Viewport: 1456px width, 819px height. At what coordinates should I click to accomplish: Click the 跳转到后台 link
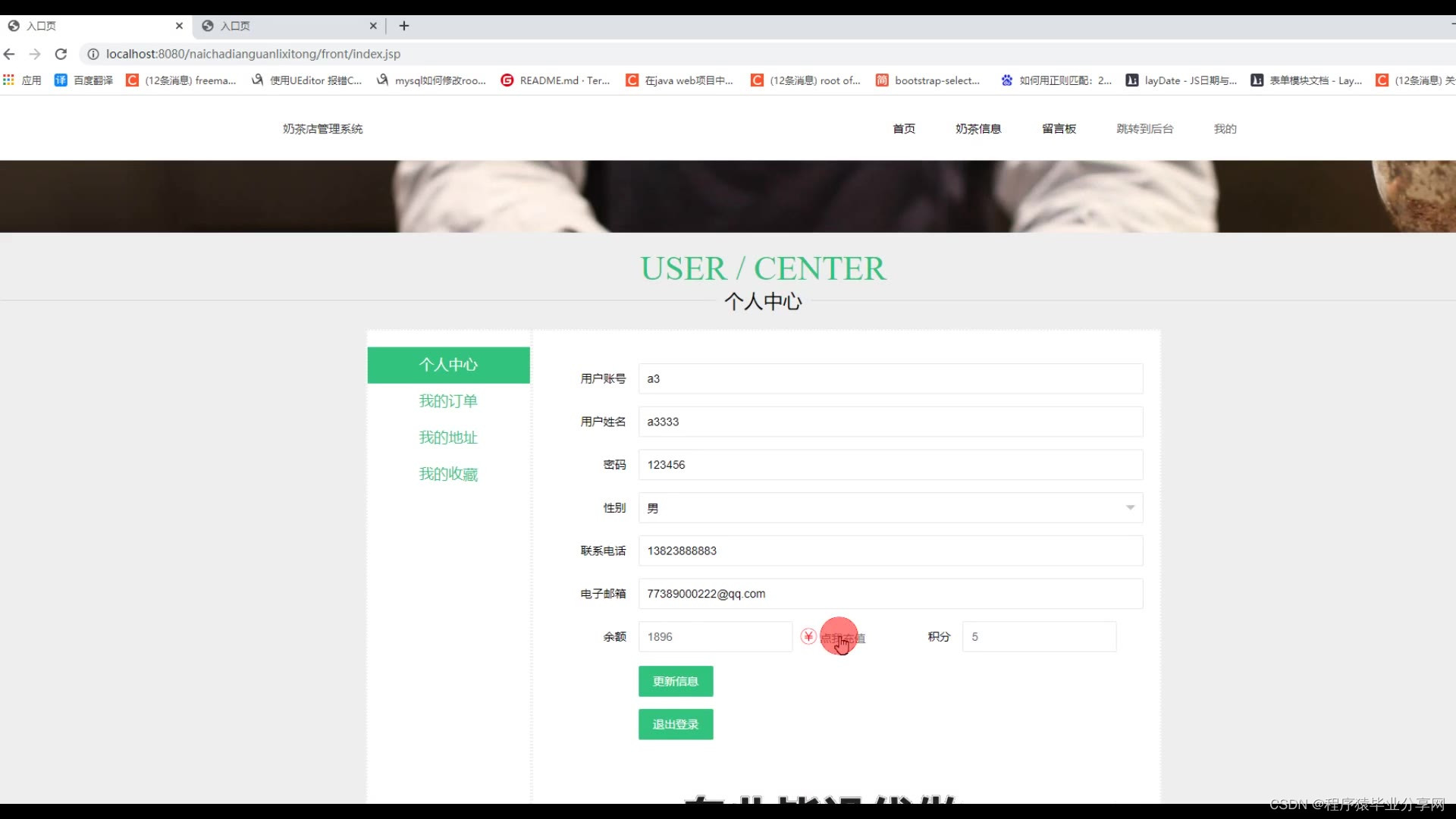(x=1145, y=128)
